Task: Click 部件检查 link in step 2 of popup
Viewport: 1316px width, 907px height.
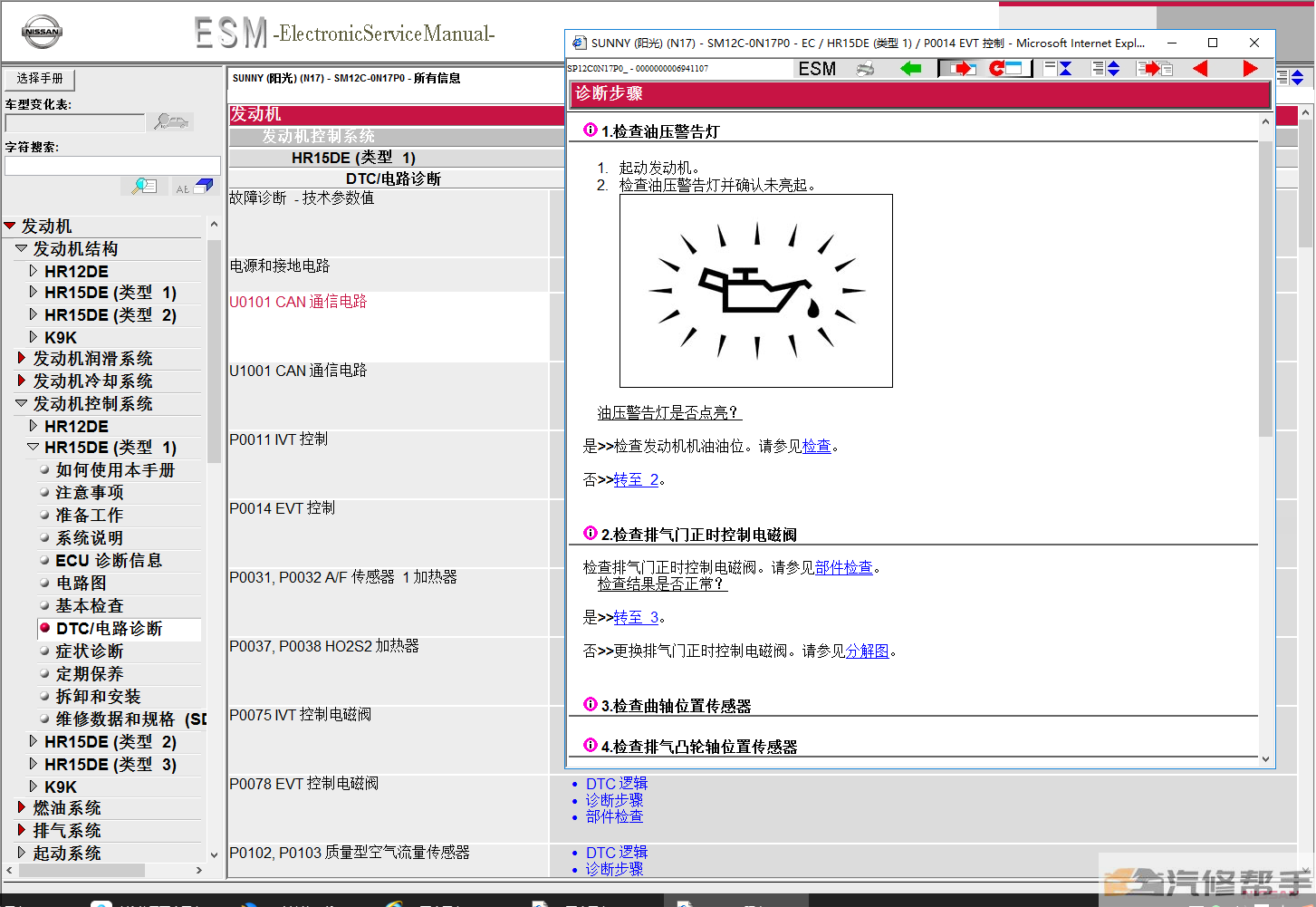Action: tap(844, 567)
